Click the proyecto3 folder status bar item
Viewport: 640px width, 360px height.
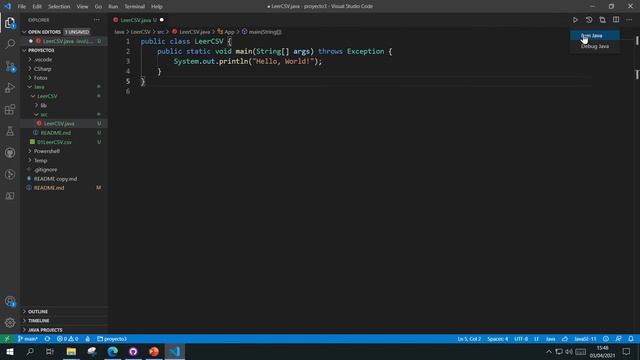click(x=112, y=339)
